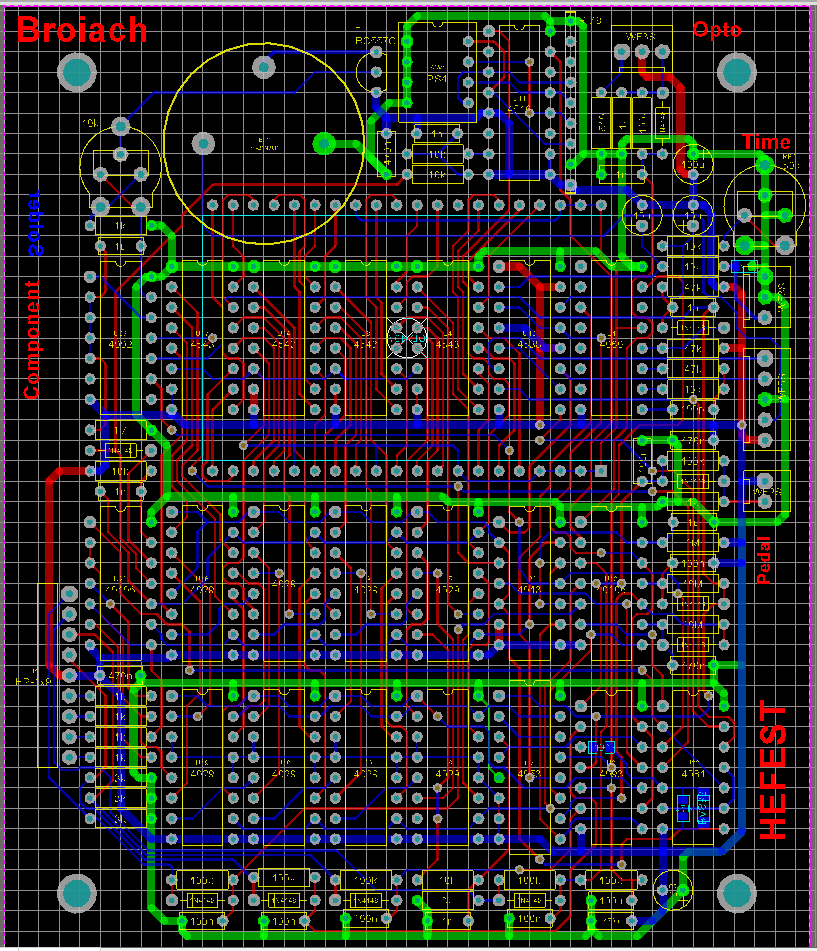Click the 100u electrolytic capacitor left of "Time"
817x951 pixels.
pos(693,164)
